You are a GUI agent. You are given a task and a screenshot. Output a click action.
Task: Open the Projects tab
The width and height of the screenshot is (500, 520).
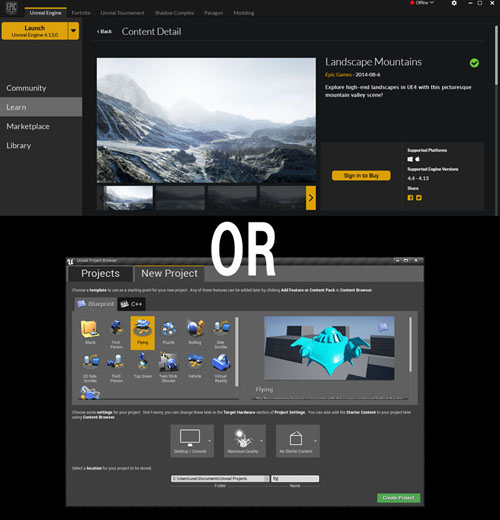(x=100, y=274)
